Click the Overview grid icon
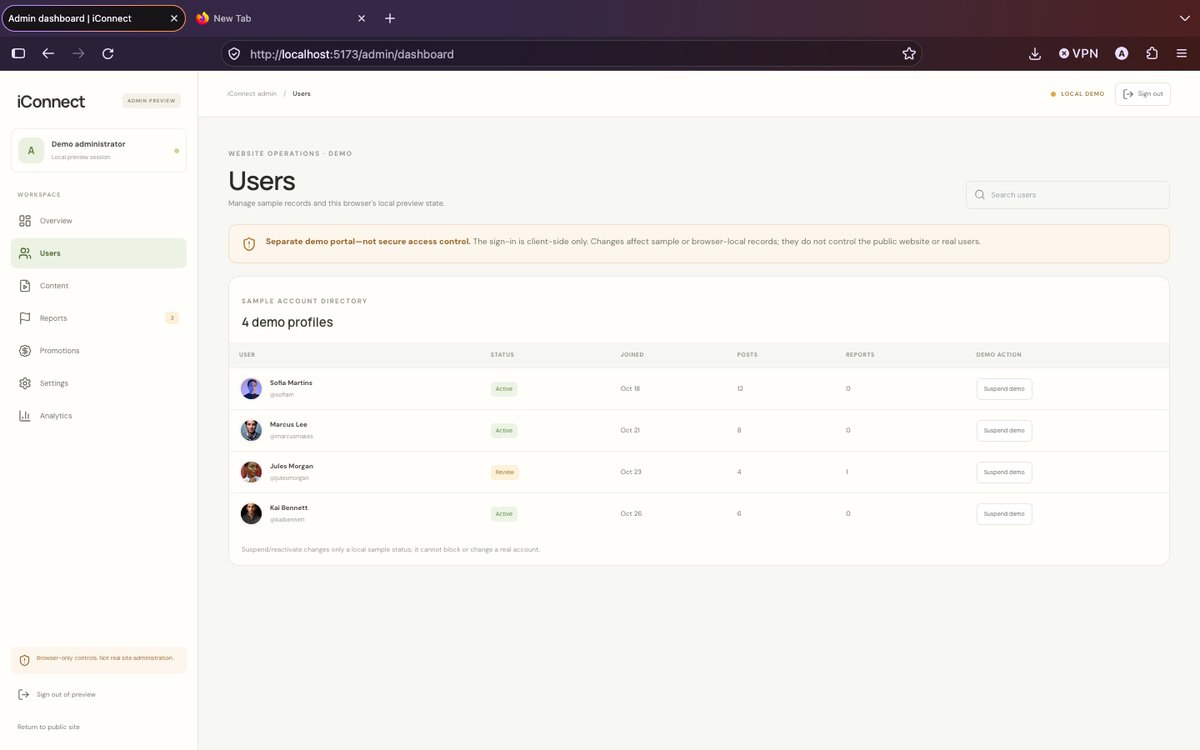 25,221
